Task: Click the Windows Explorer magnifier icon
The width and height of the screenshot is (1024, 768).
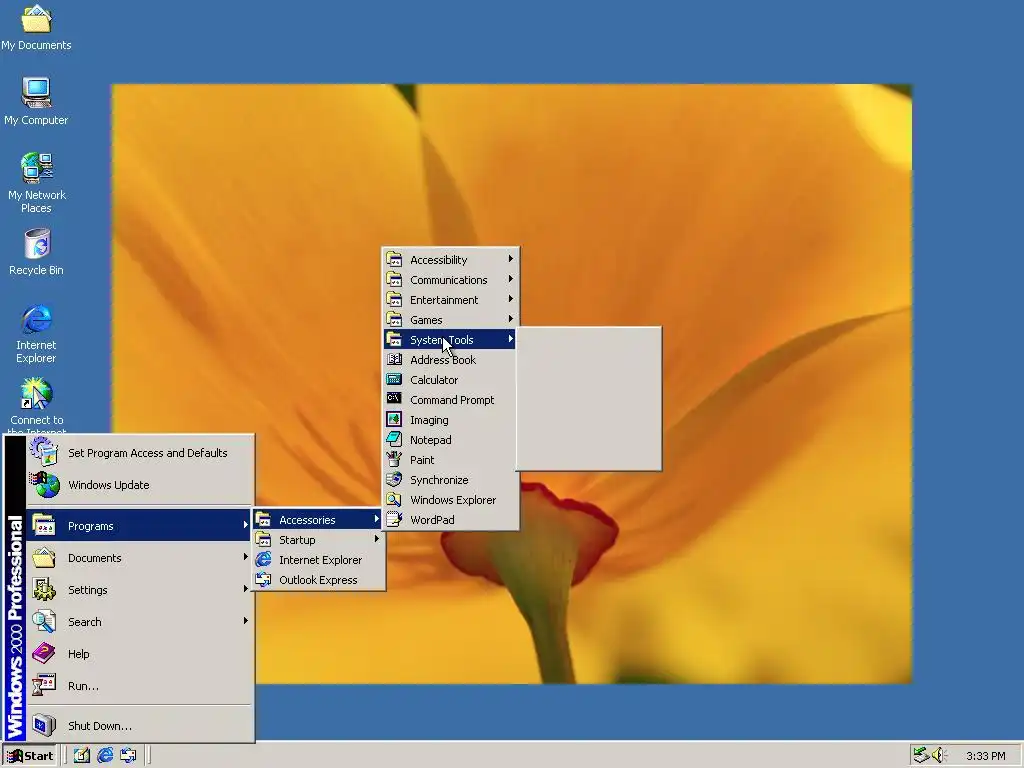Action: tap(394, 500)
